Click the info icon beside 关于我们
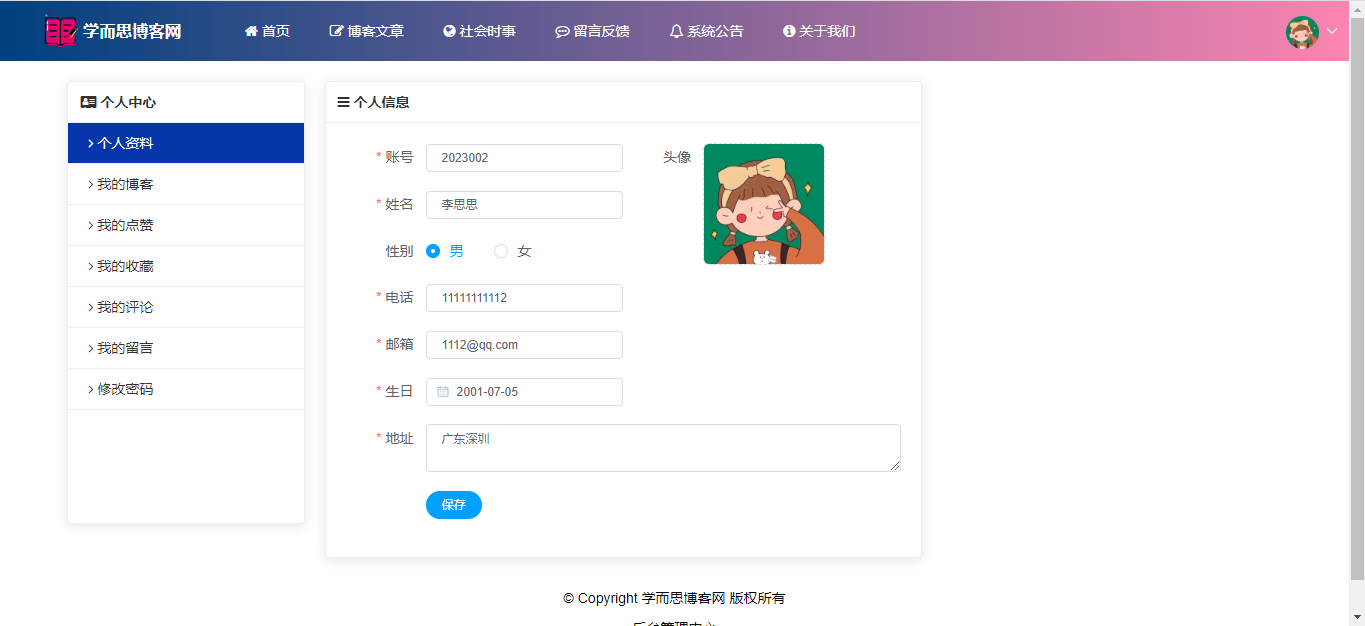 point(789,31)
